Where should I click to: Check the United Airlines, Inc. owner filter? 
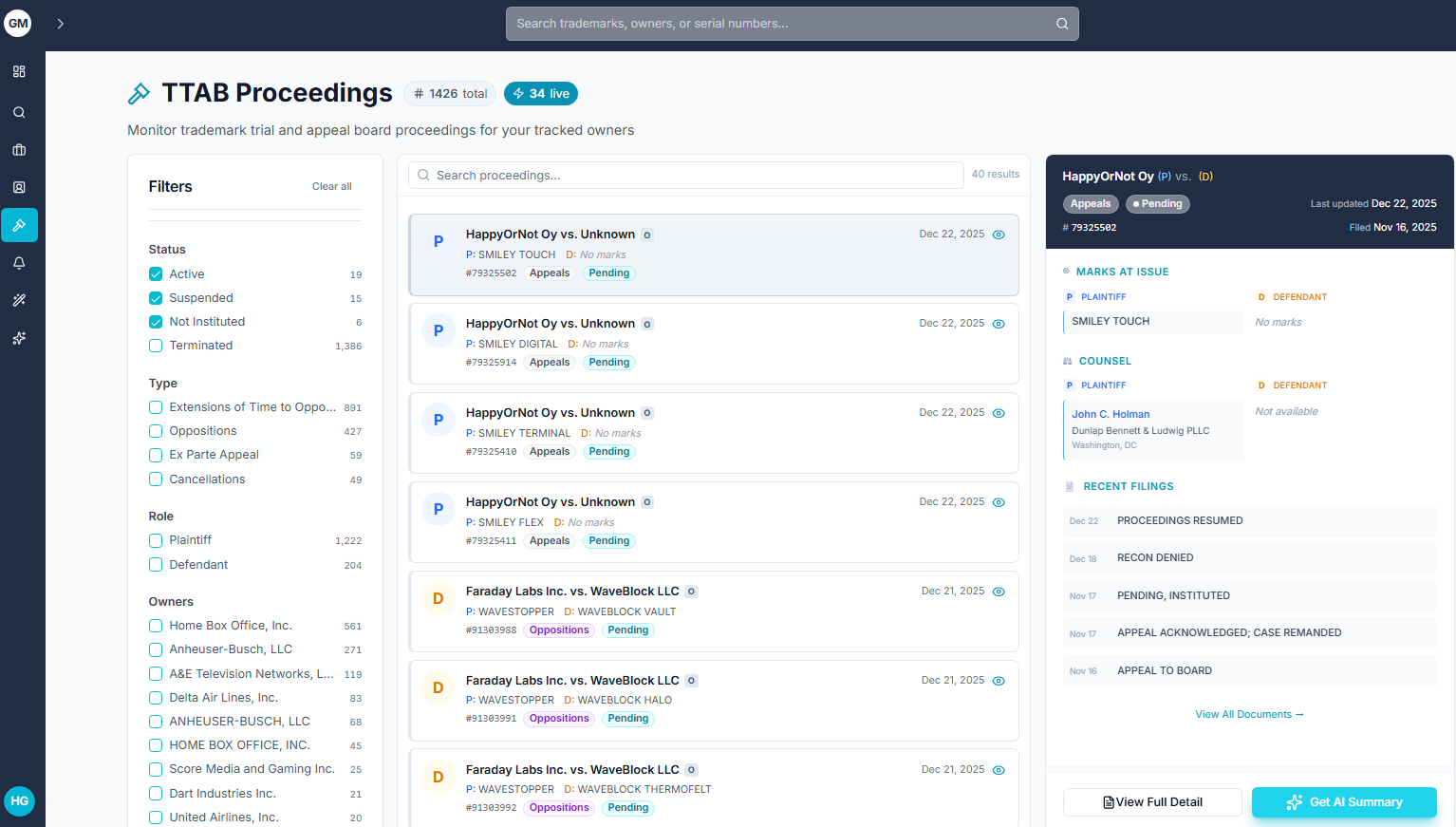pyautogui.click(x=156, y=818)
